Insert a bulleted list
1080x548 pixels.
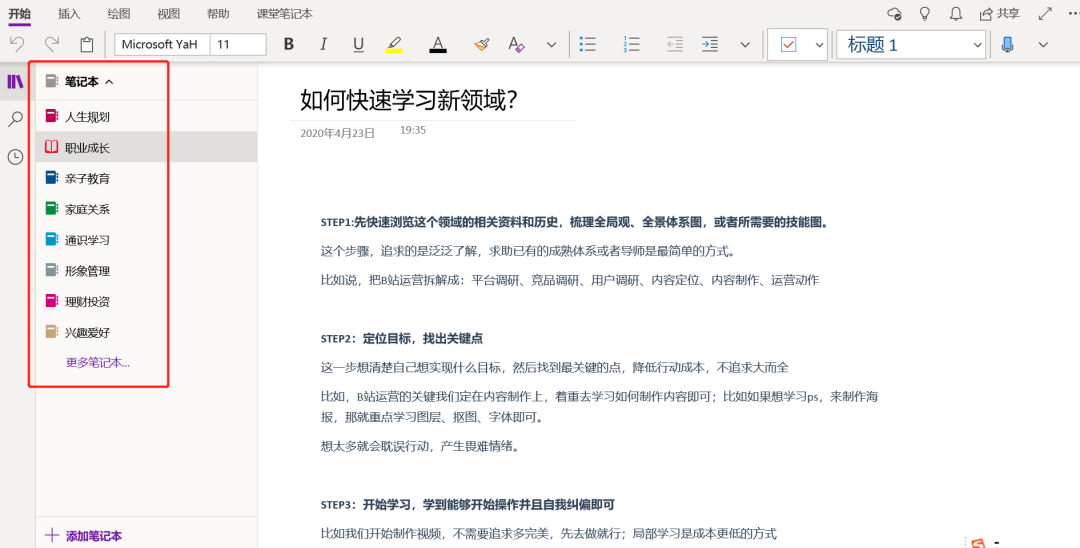point(588,45)
